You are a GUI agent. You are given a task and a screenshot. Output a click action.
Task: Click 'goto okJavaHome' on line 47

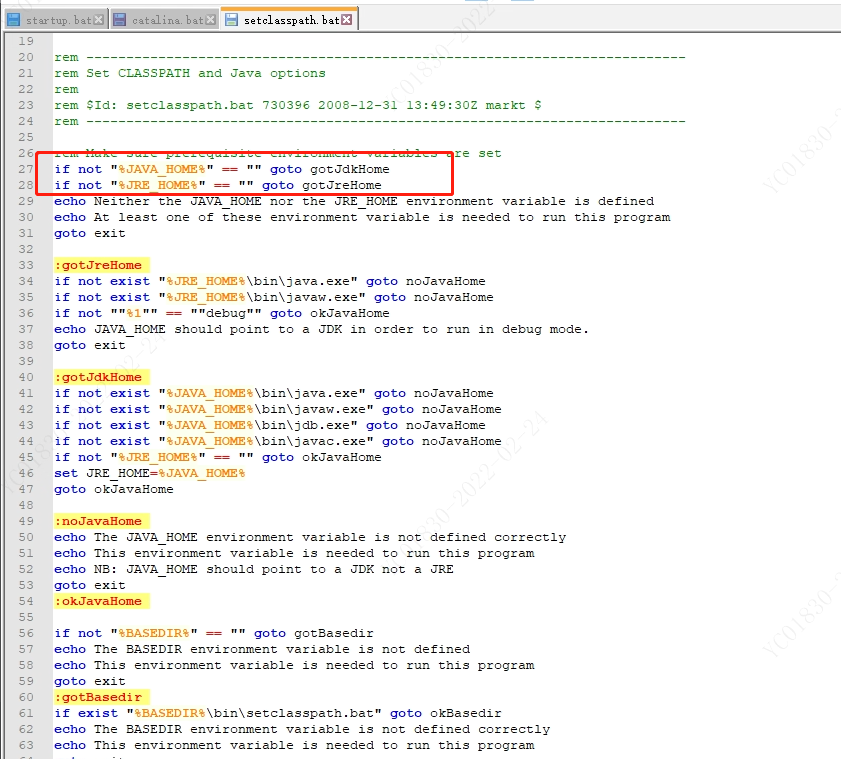point(114,490)
